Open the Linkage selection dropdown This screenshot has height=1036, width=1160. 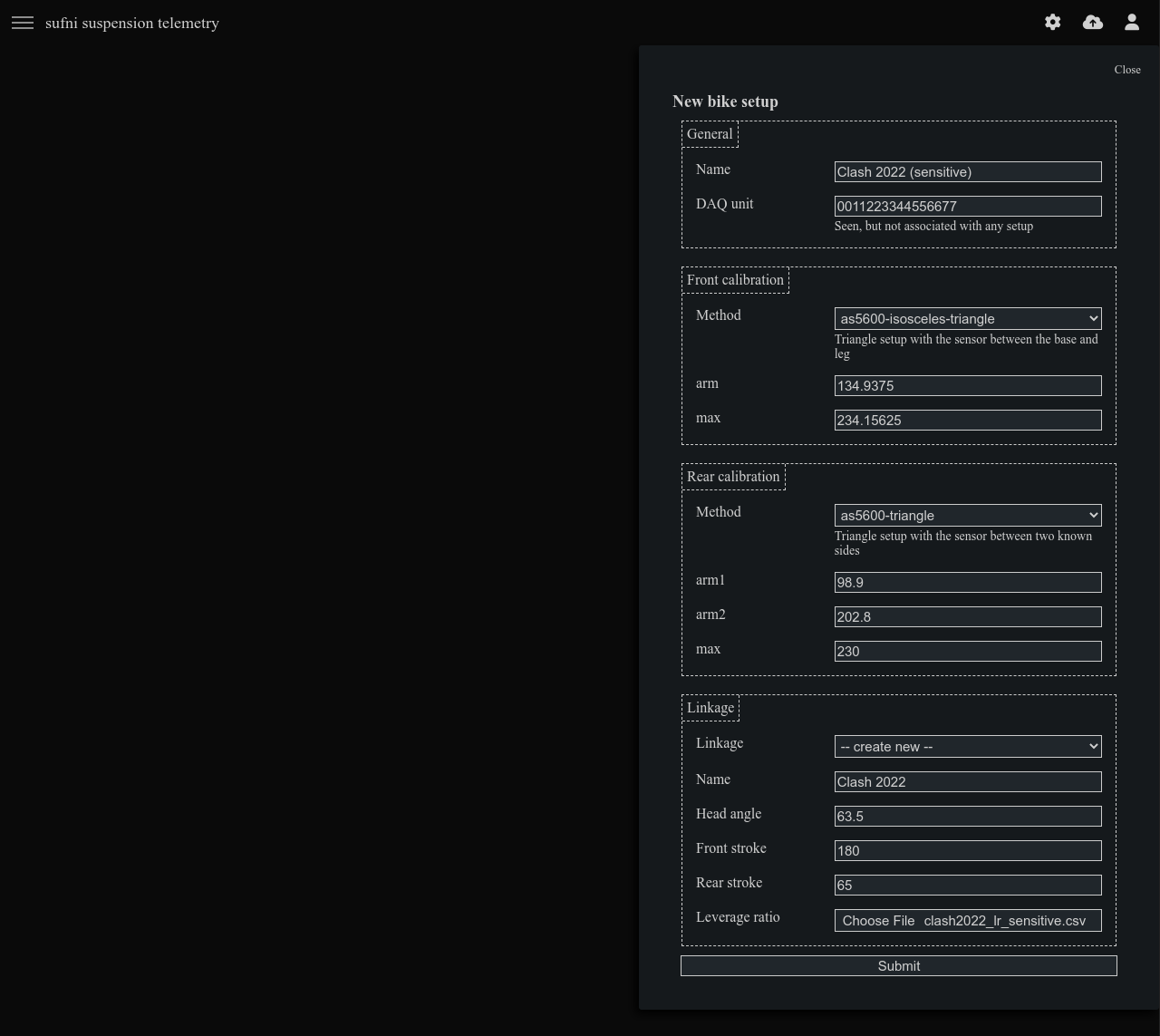[968, 746]
